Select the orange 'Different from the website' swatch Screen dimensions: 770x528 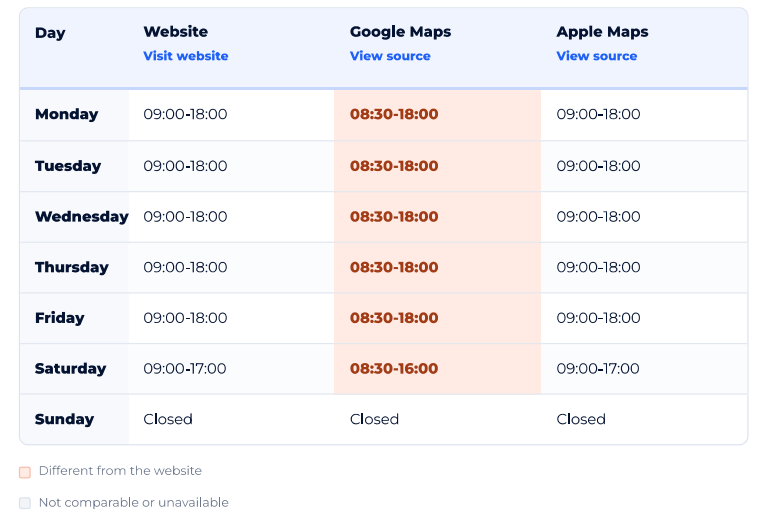pos(25,472)
